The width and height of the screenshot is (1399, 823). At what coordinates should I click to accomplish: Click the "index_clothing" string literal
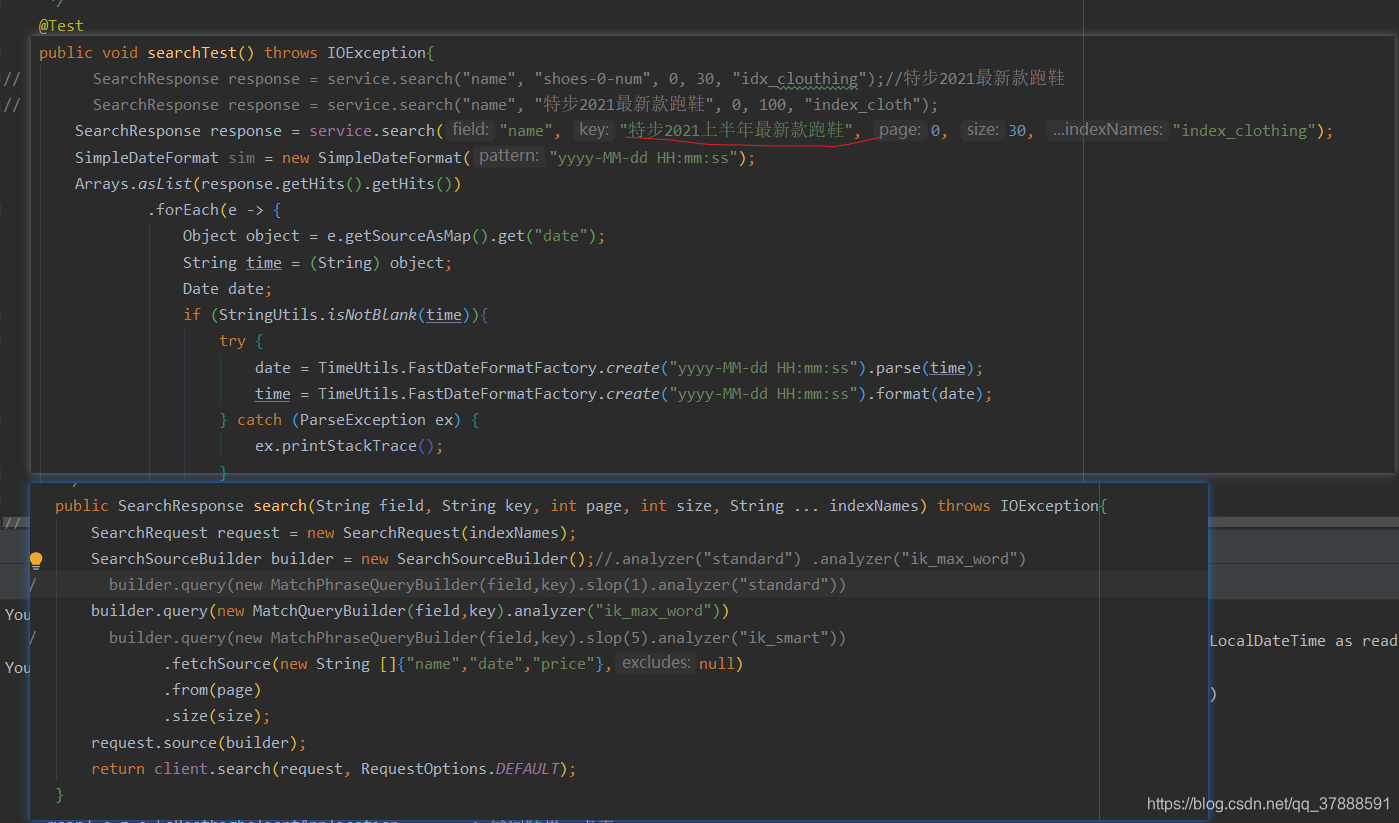tap(1244, 131)
